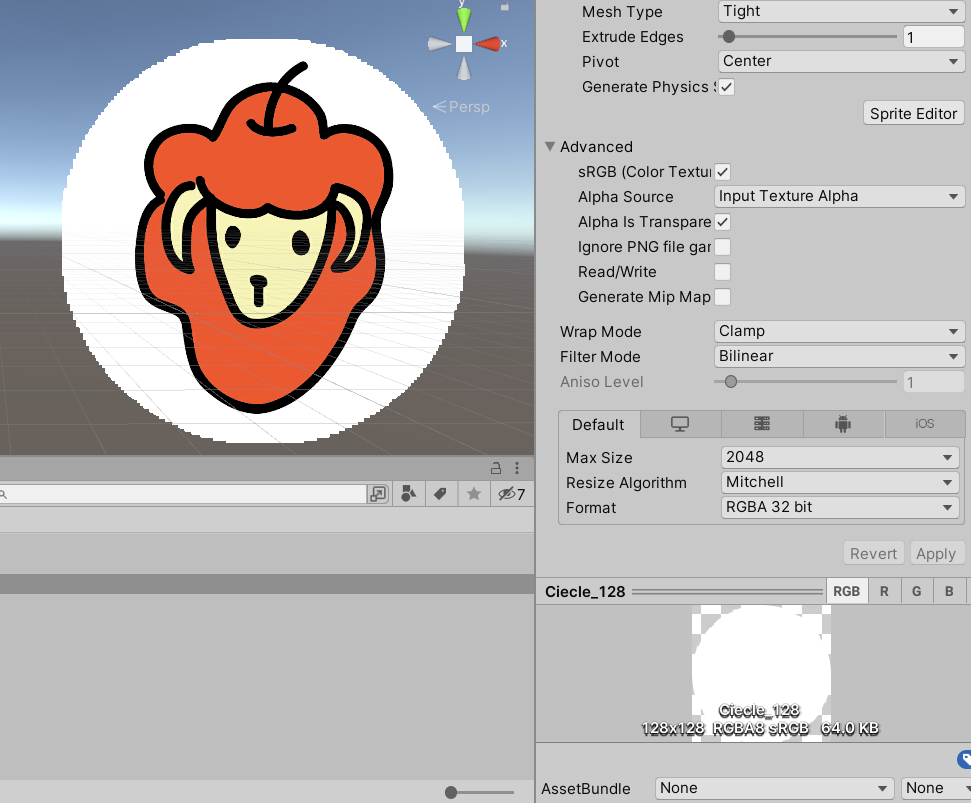This screenshot has height=803, width=971.
Task: Open the Resize Algorithm dropdown
Action: pos(840,482)
